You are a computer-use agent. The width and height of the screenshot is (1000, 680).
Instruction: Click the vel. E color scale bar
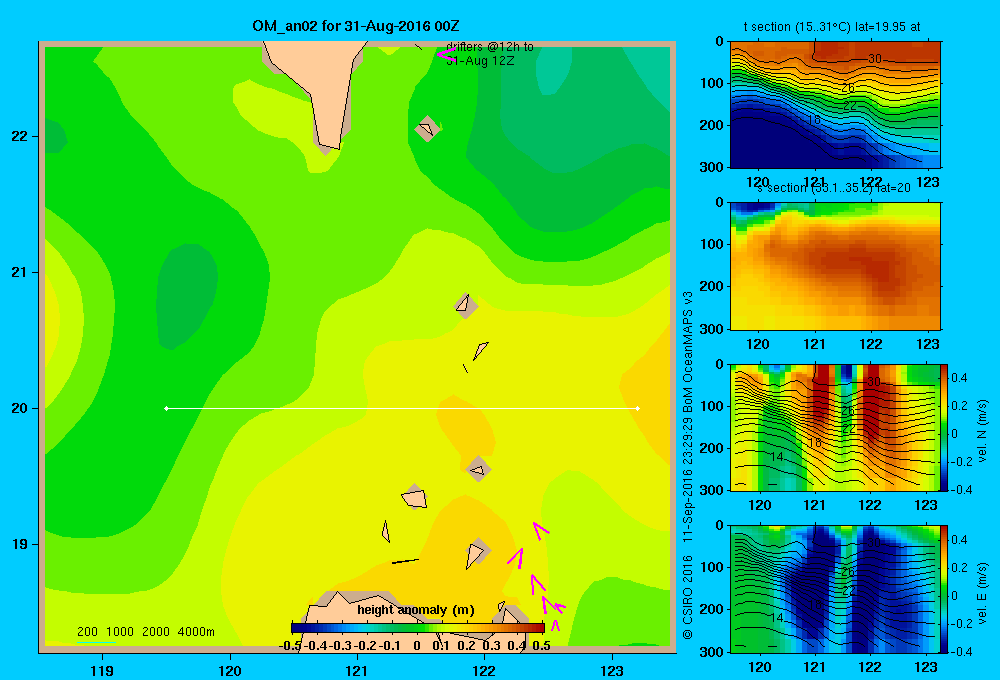(x=945, y=589)
